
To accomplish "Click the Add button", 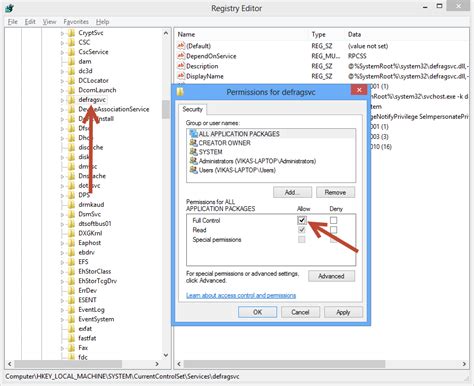I will click(292, 192).
